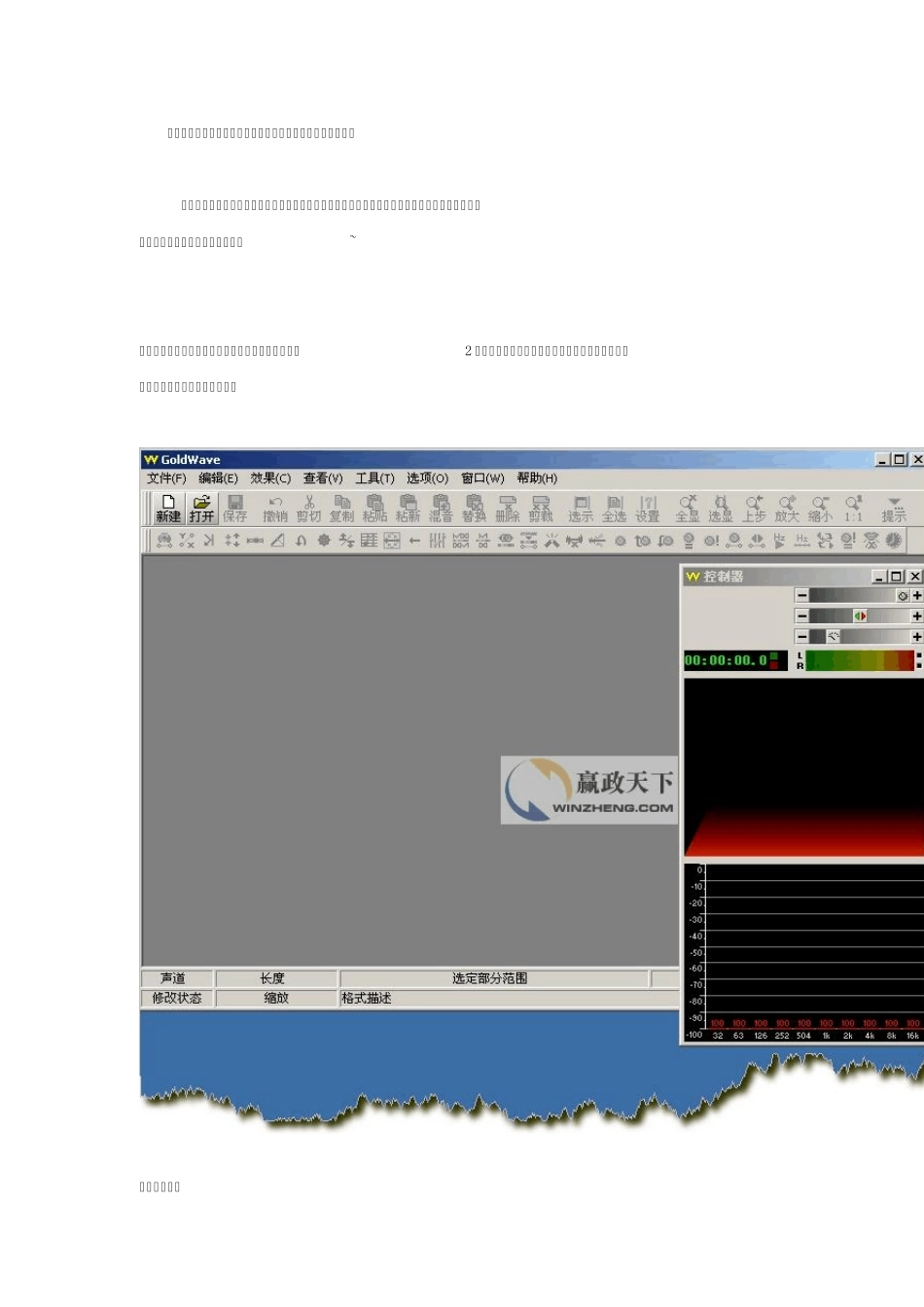Open the 查看(V) menu
This screenshot has width=924, height=1307.
point(323,478)
